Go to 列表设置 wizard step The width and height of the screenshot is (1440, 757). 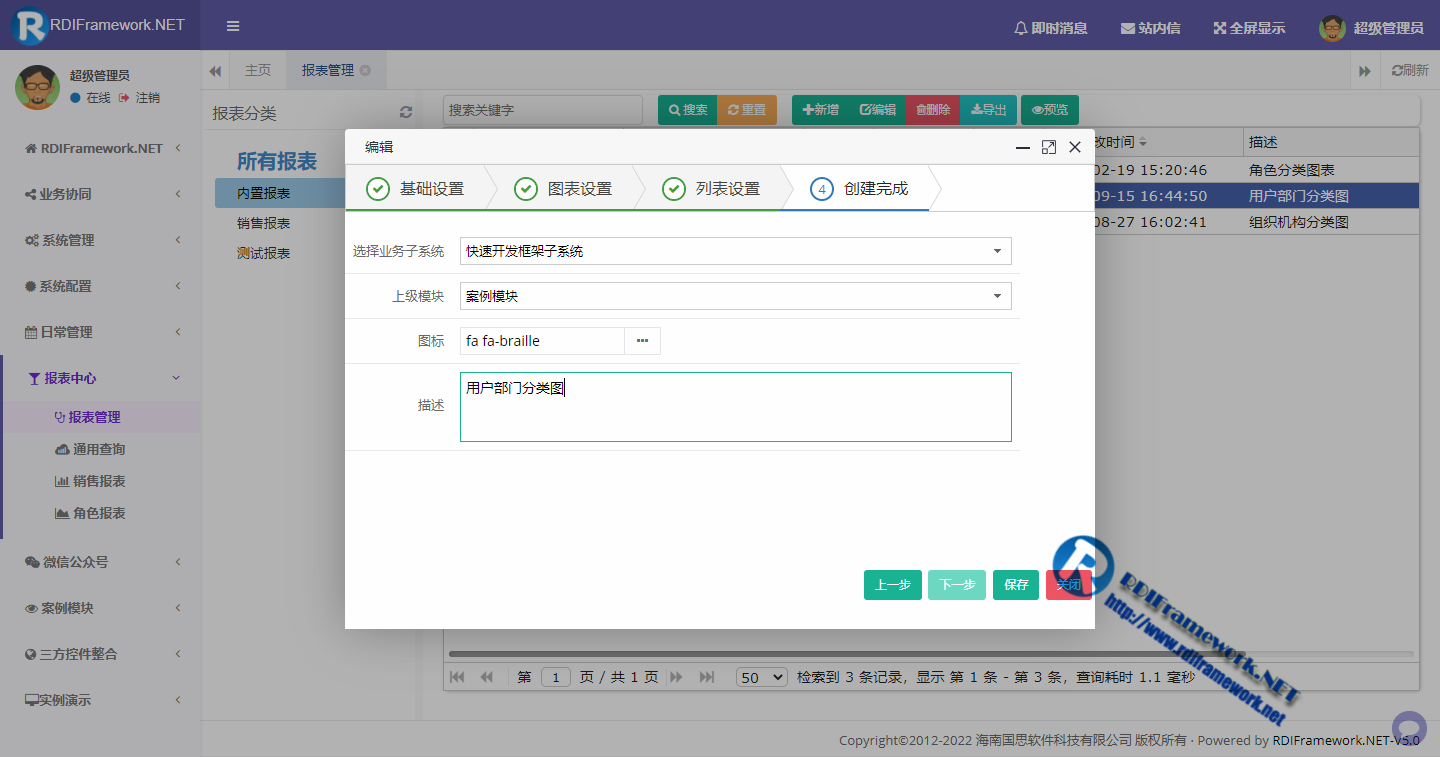coord(712,188)
